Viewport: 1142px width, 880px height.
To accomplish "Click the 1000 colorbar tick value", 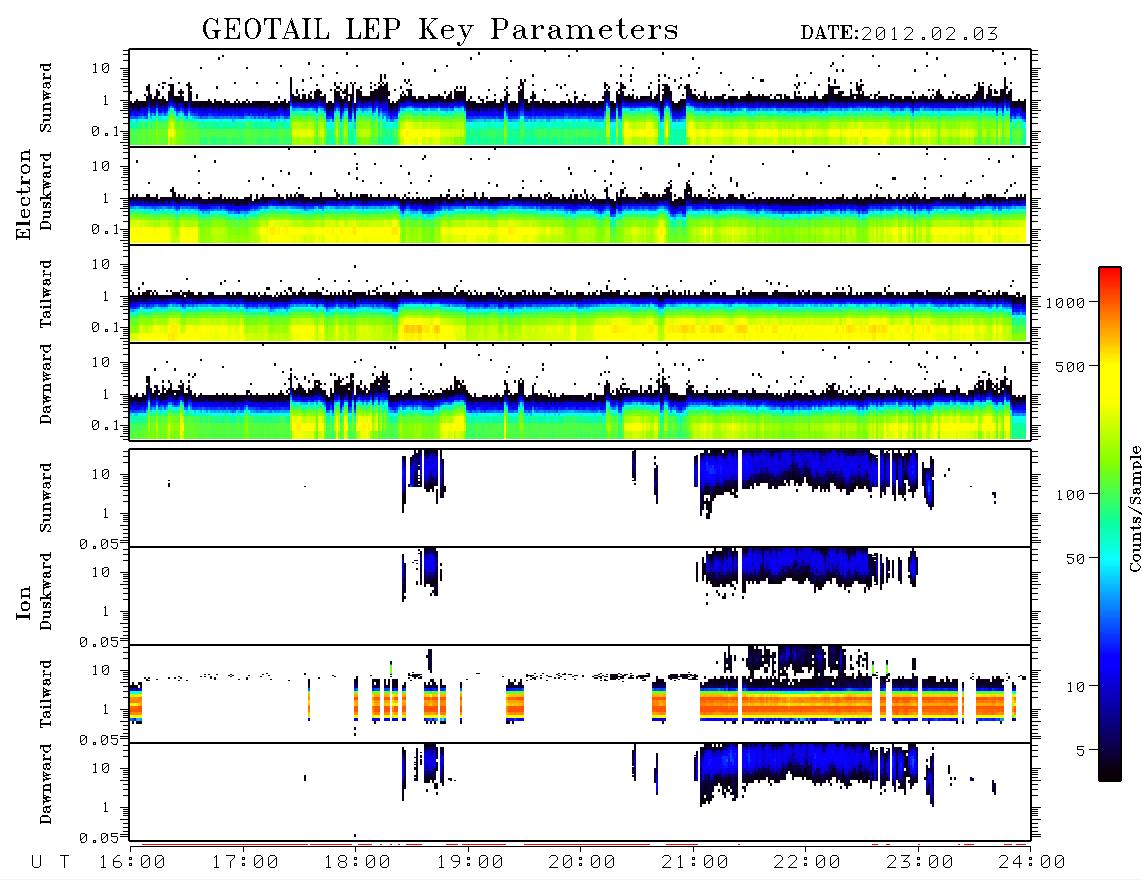I will point(1065,303).
